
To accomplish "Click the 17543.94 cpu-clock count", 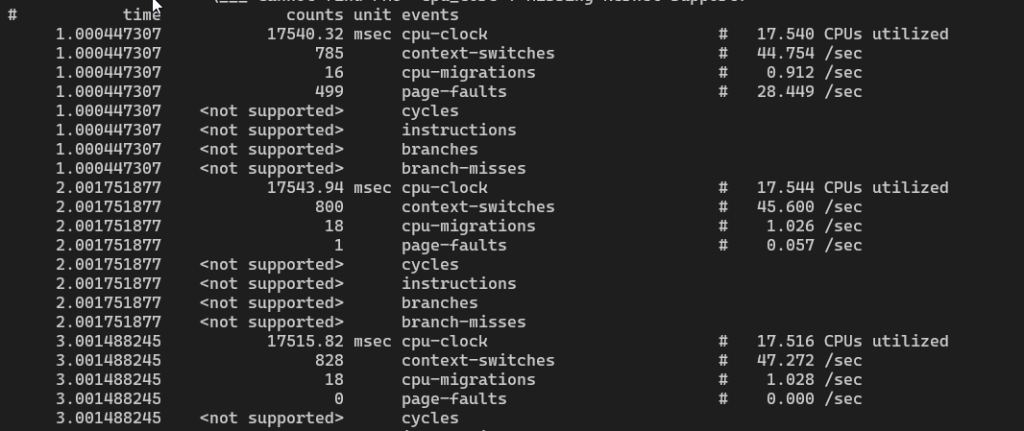I will click(x=305, y=187).
